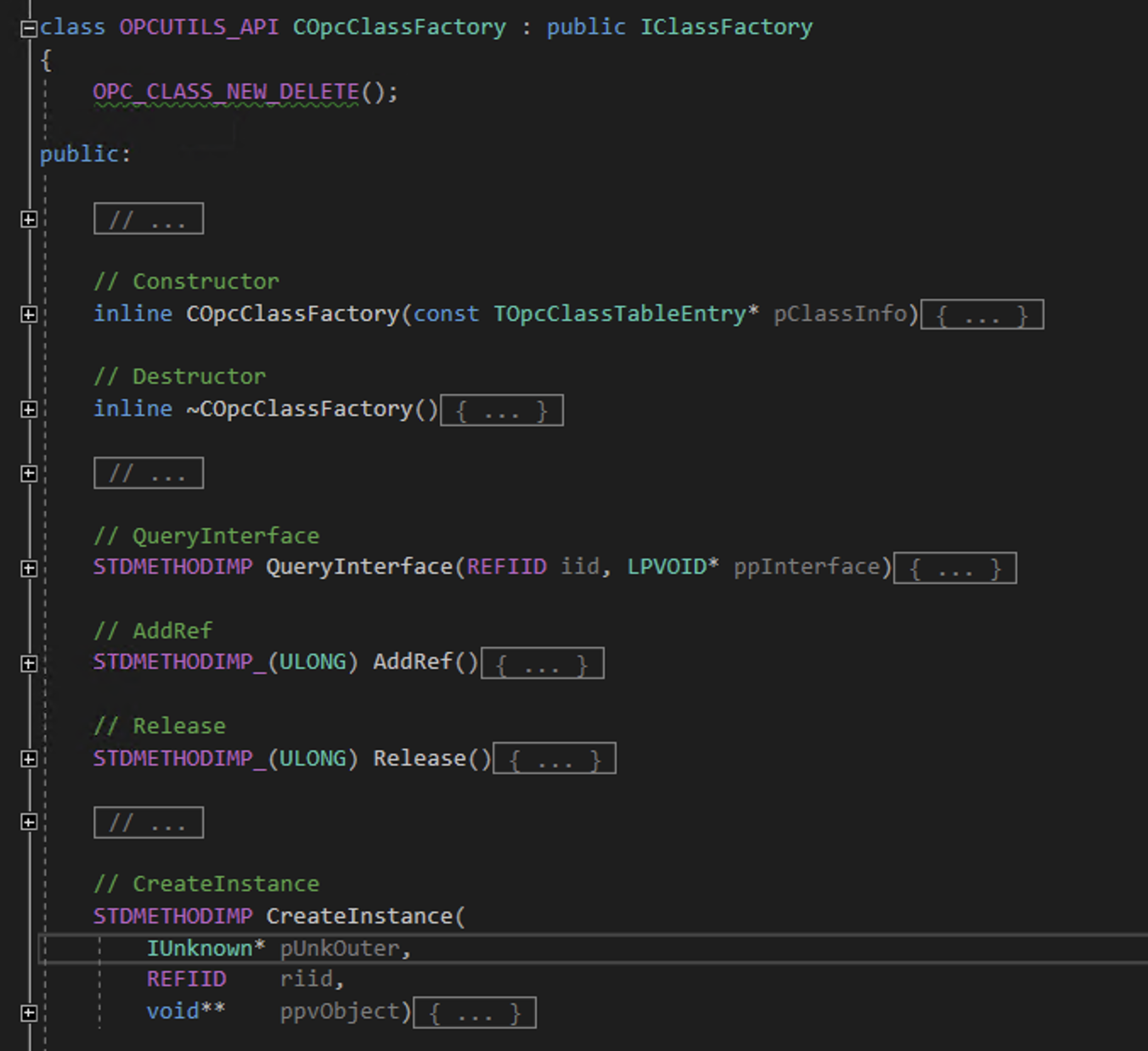The image size is (1148, 1051).
Task: Expand the Release collapsed "{ ... }" body
Action: 554,757
